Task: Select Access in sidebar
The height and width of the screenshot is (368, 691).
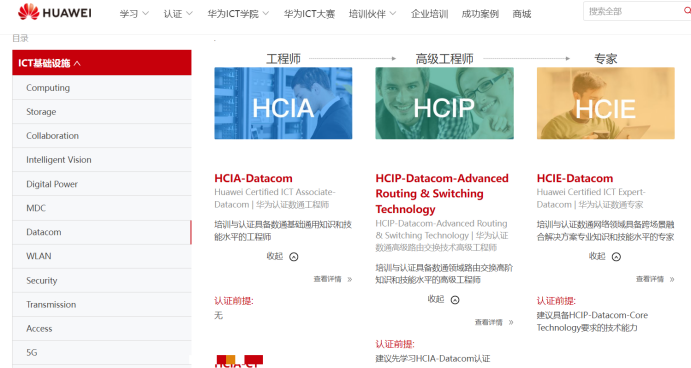Action: pos(102,328)
